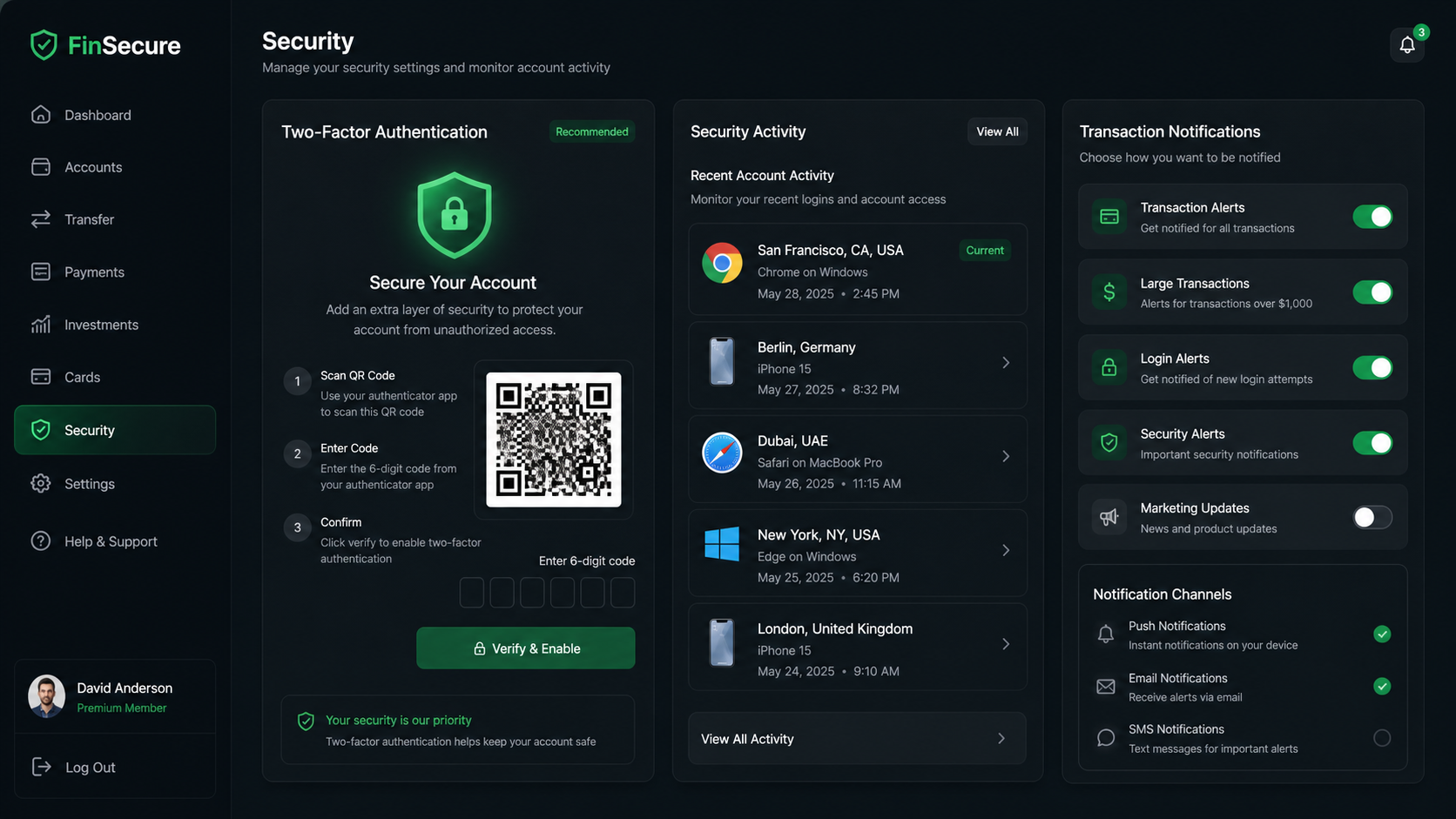
Task: Click the Berlin iPhone device icon
Action: click(x=722, y=361)
